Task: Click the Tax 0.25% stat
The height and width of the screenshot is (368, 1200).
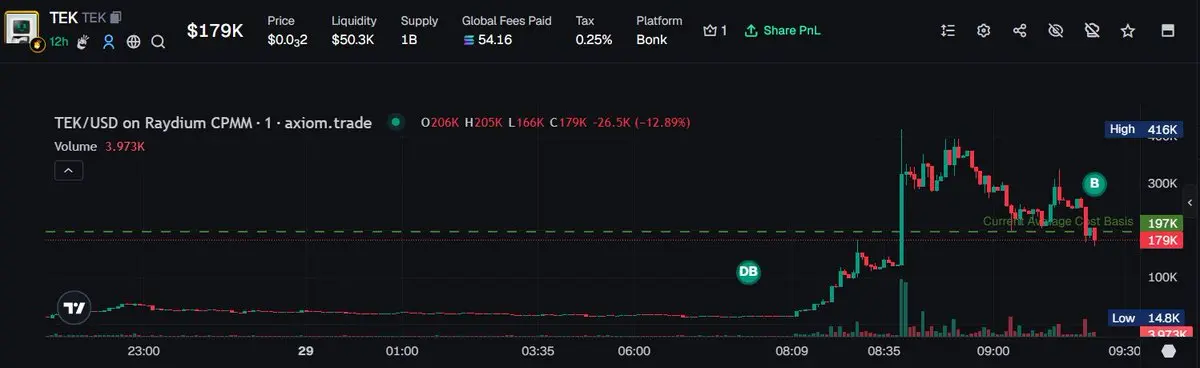Action: pos(594,30)
